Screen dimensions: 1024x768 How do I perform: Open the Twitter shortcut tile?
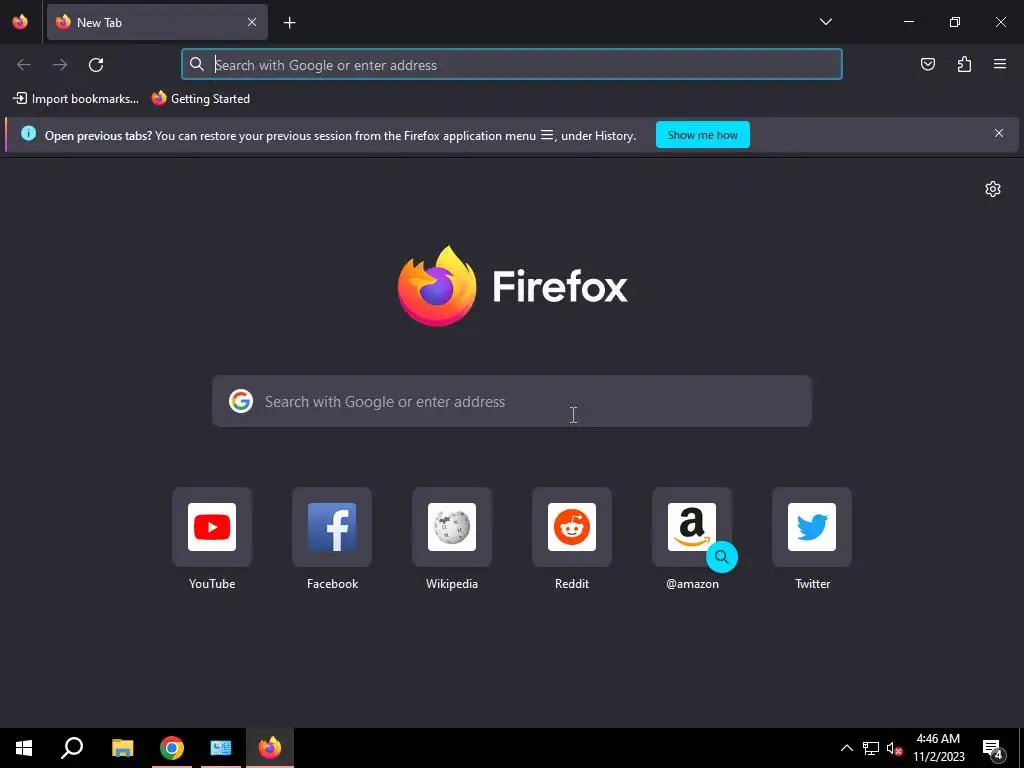[x=812, y=527]
